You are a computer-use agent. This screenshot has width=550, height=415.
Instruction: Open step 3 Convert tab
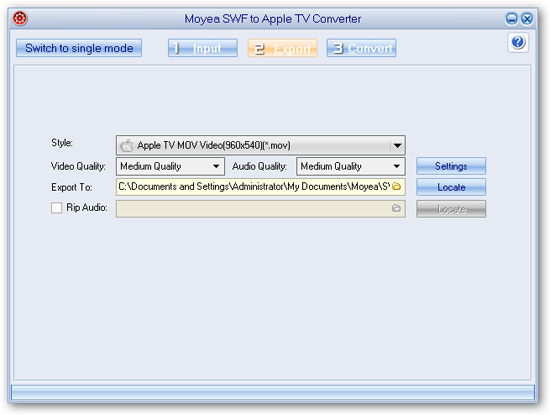point(362,48)
